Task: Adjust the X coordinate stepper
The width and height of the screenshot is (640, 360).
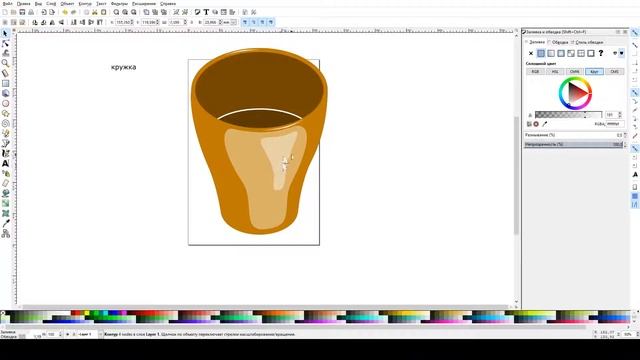Action: pos(131,22)
